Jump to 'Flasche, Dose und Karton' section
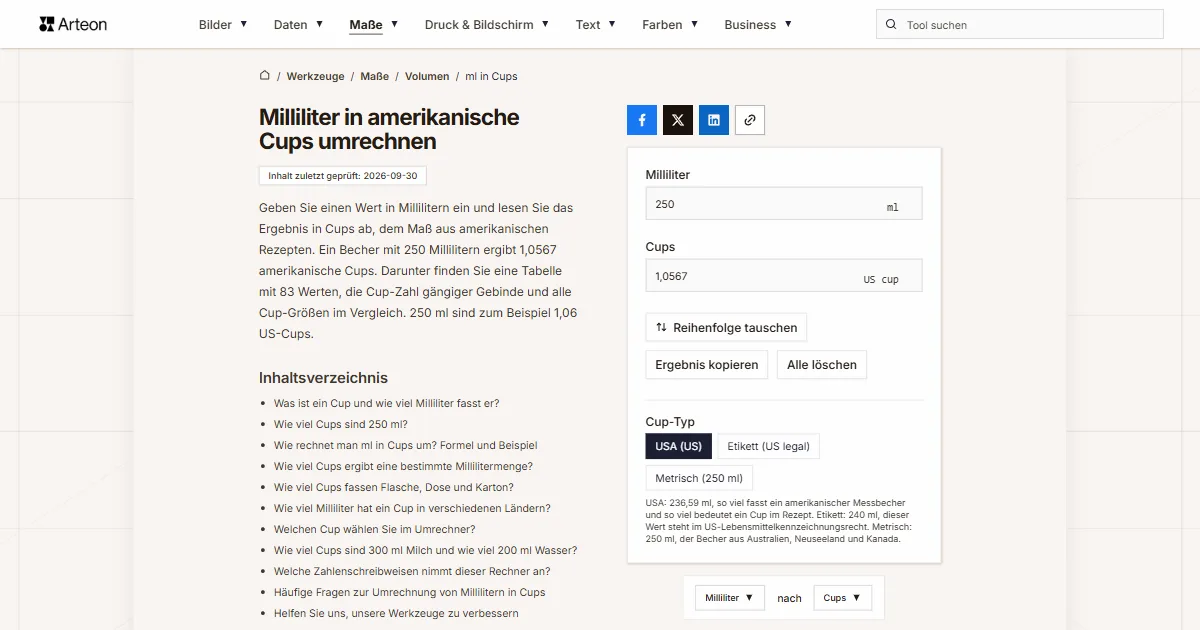Image resolution: width=1200 pixels, height=630 pixels. (x=394, y=487)
